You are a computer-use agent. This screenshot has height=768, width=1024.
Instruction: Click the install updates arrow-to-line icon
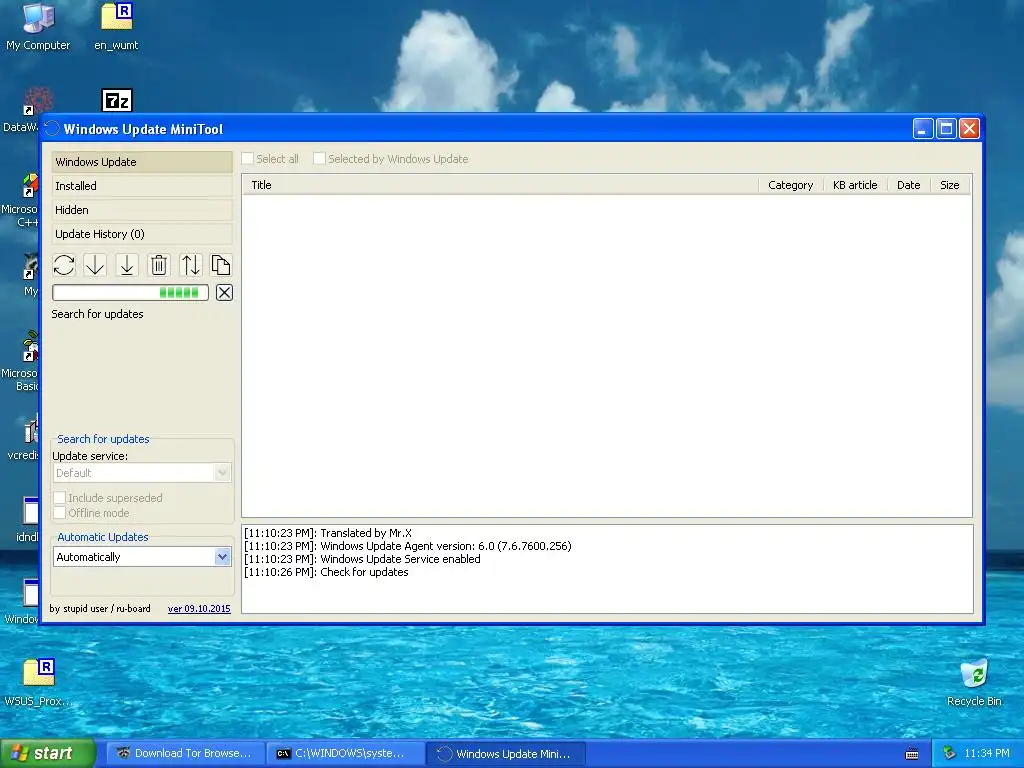click(127, 265)
